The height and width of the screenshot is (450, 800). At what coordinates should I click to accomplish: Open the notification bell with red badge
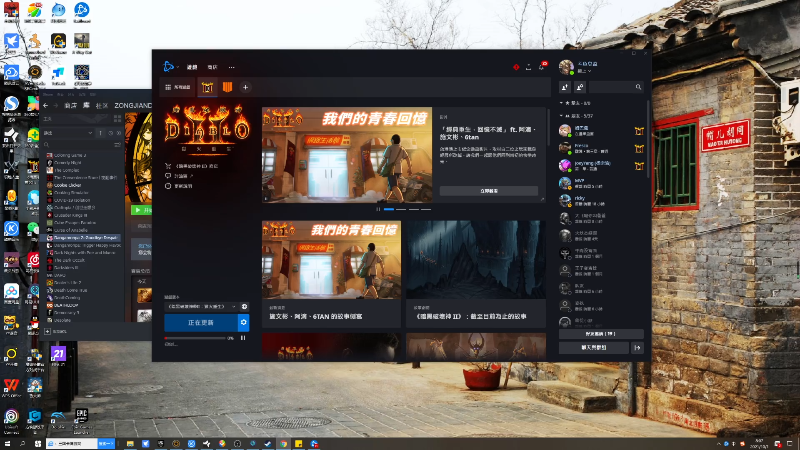point(542,66)
